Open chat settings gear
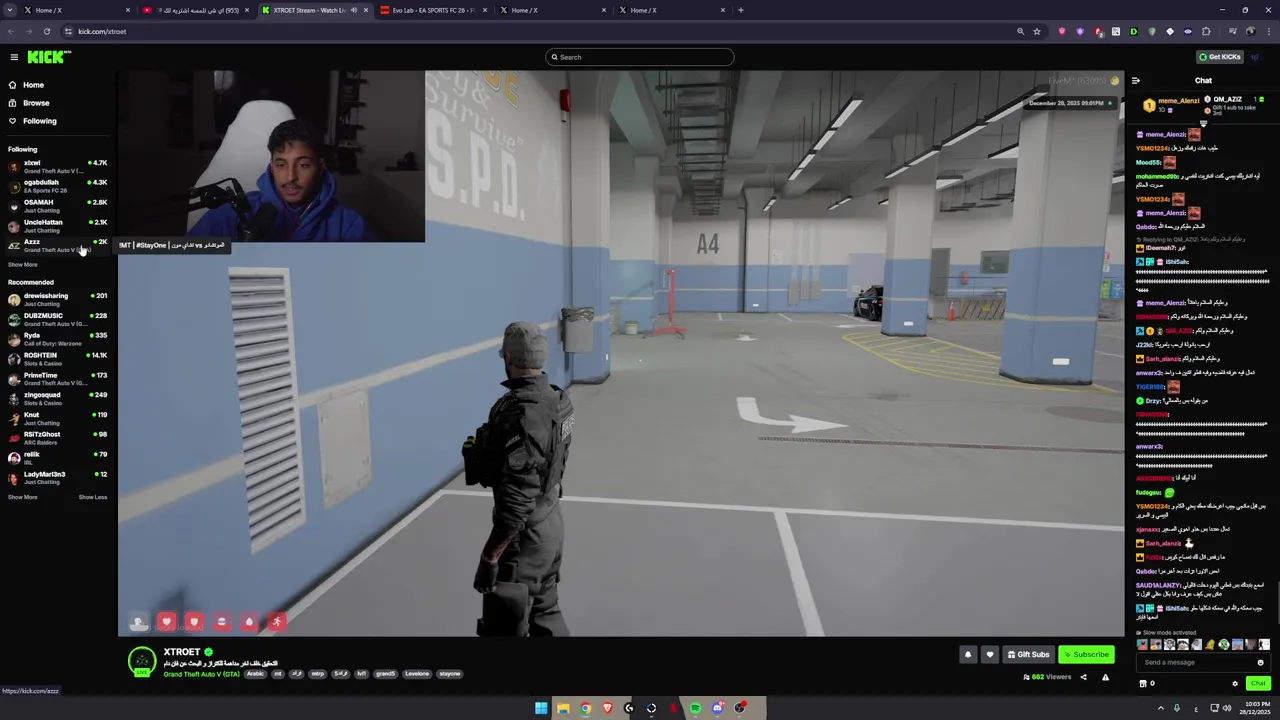Viewport: 1280px width, 720px height. click(x=1235, y=684)
